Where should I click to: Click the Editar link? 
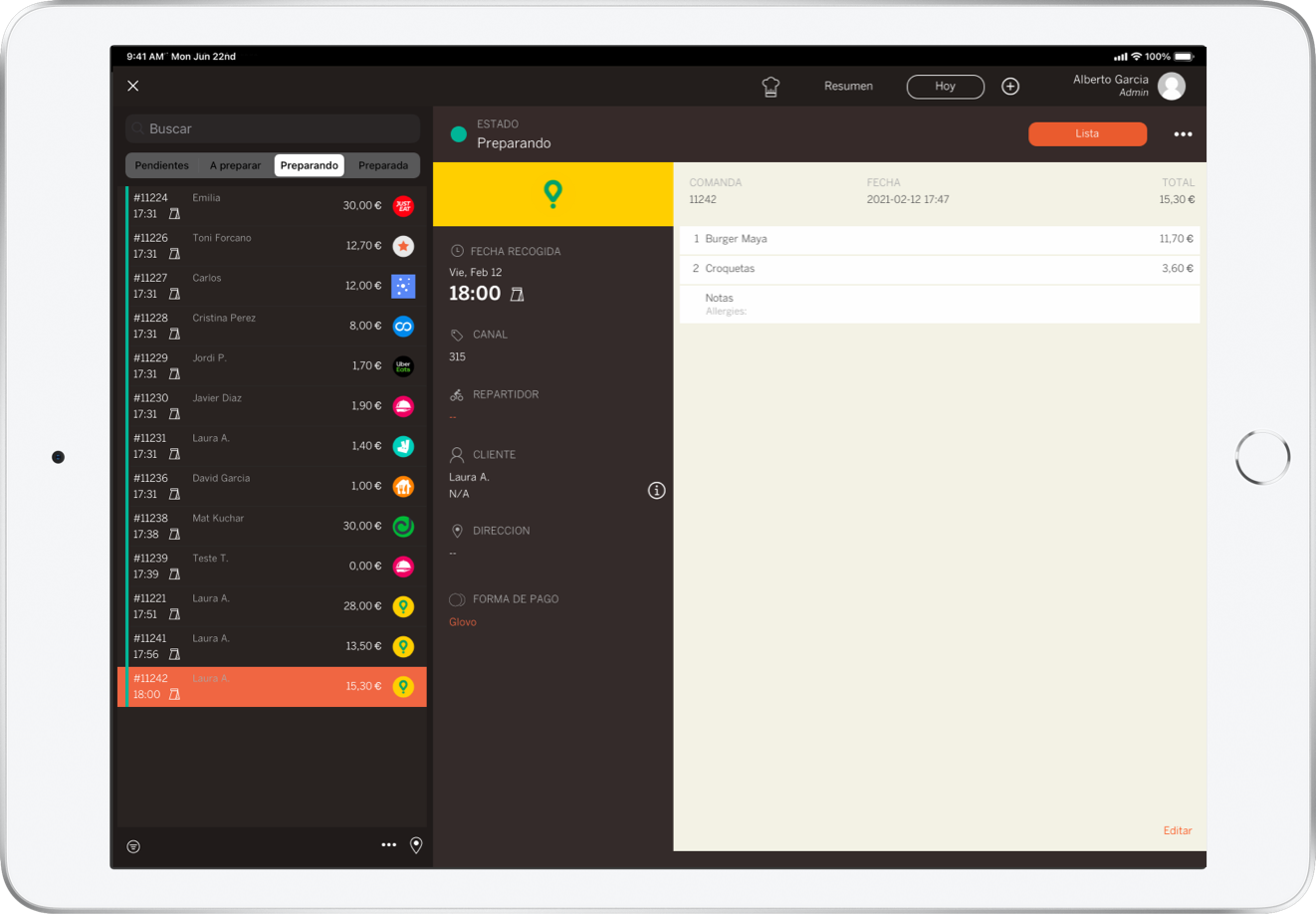[x=1178, y=830]
